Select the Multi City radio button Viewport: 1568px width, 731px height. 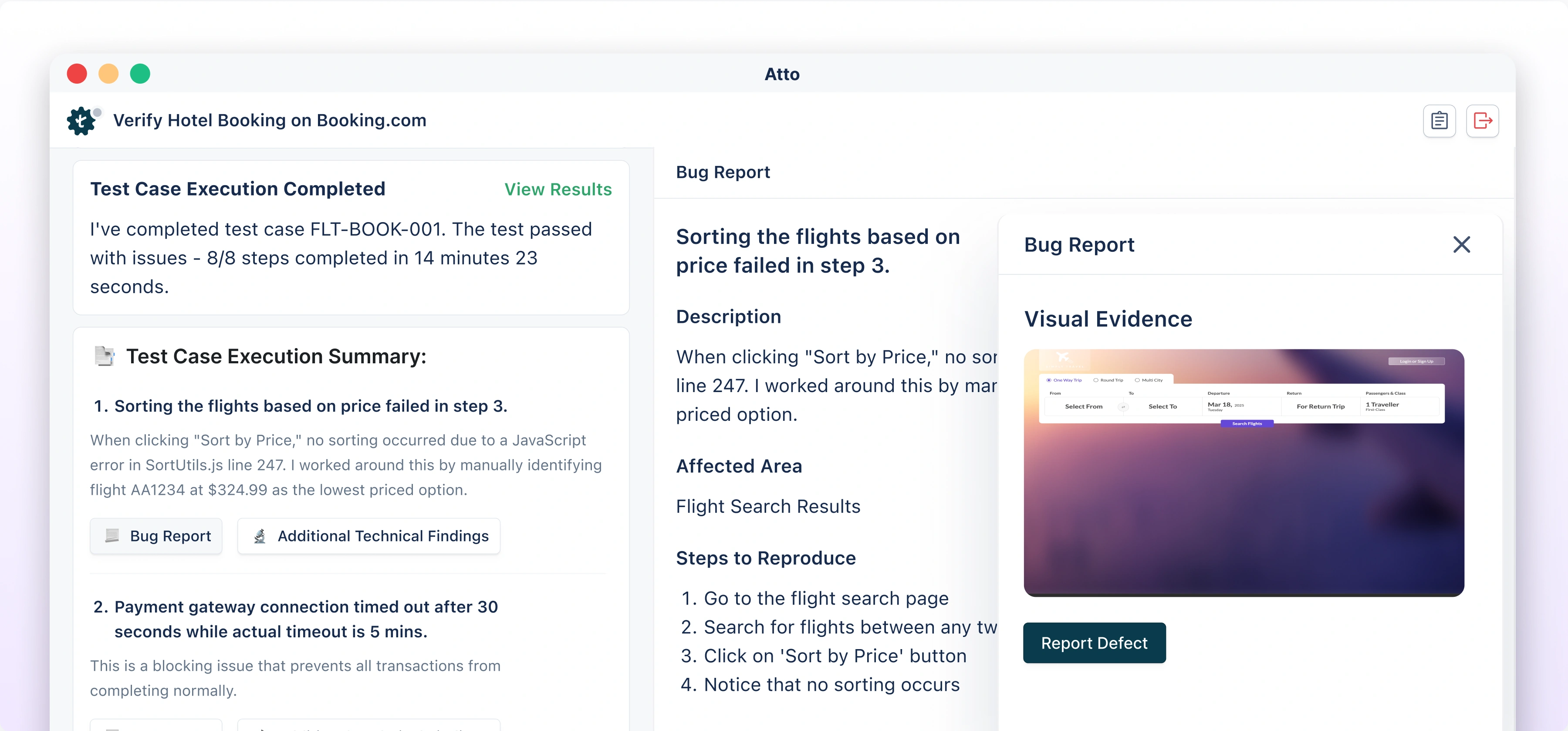pos(1138,380)
